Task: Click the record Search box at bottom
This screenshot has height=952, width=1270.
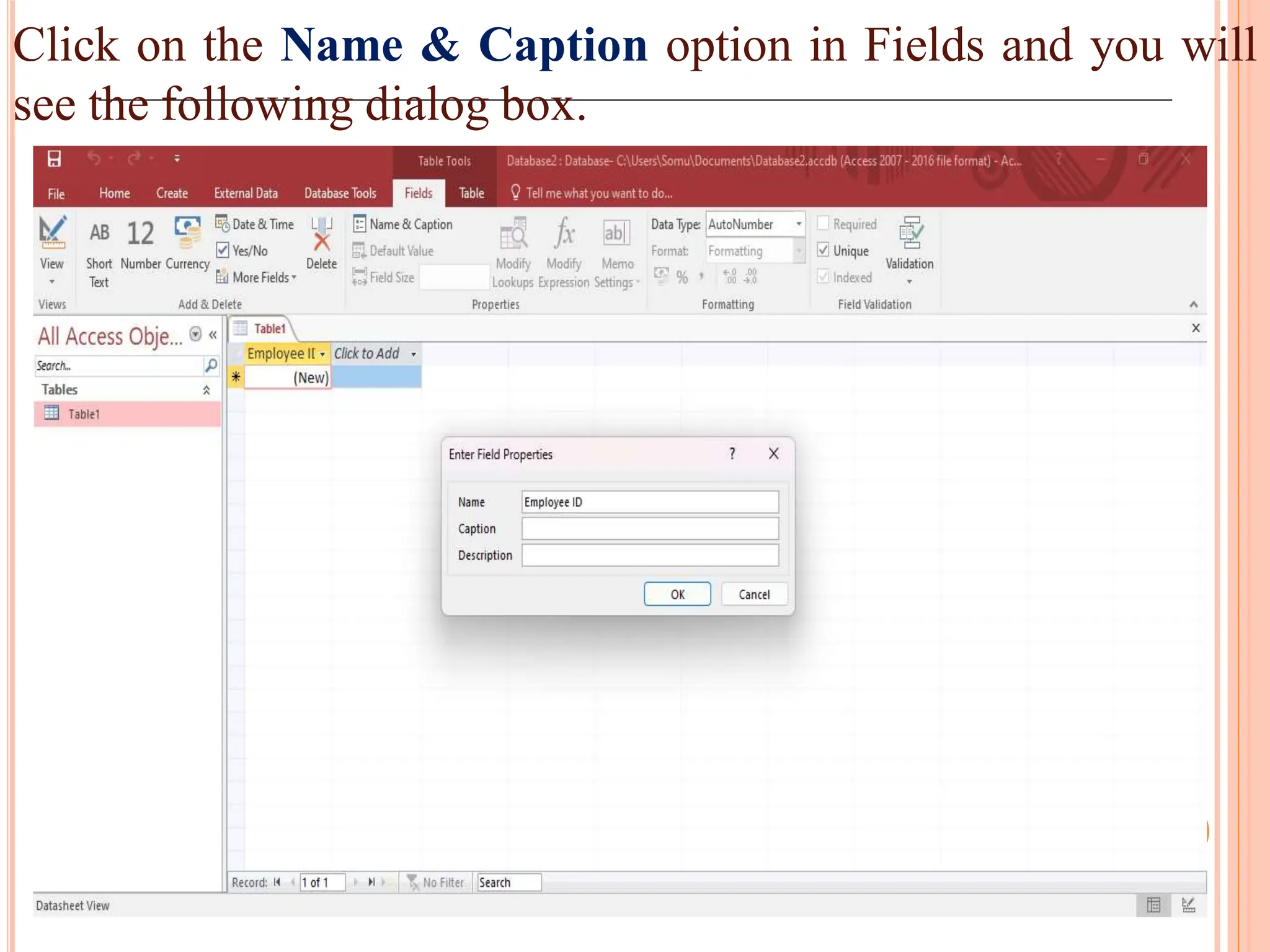Action: 508,882
